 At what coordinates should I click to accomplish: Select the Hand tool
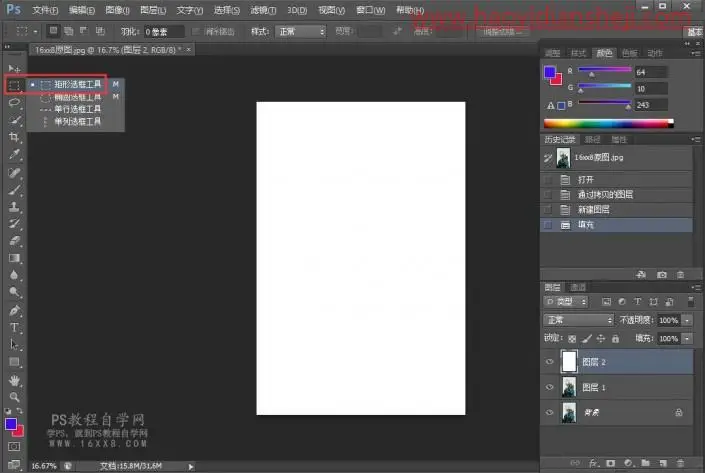[14, 380]
